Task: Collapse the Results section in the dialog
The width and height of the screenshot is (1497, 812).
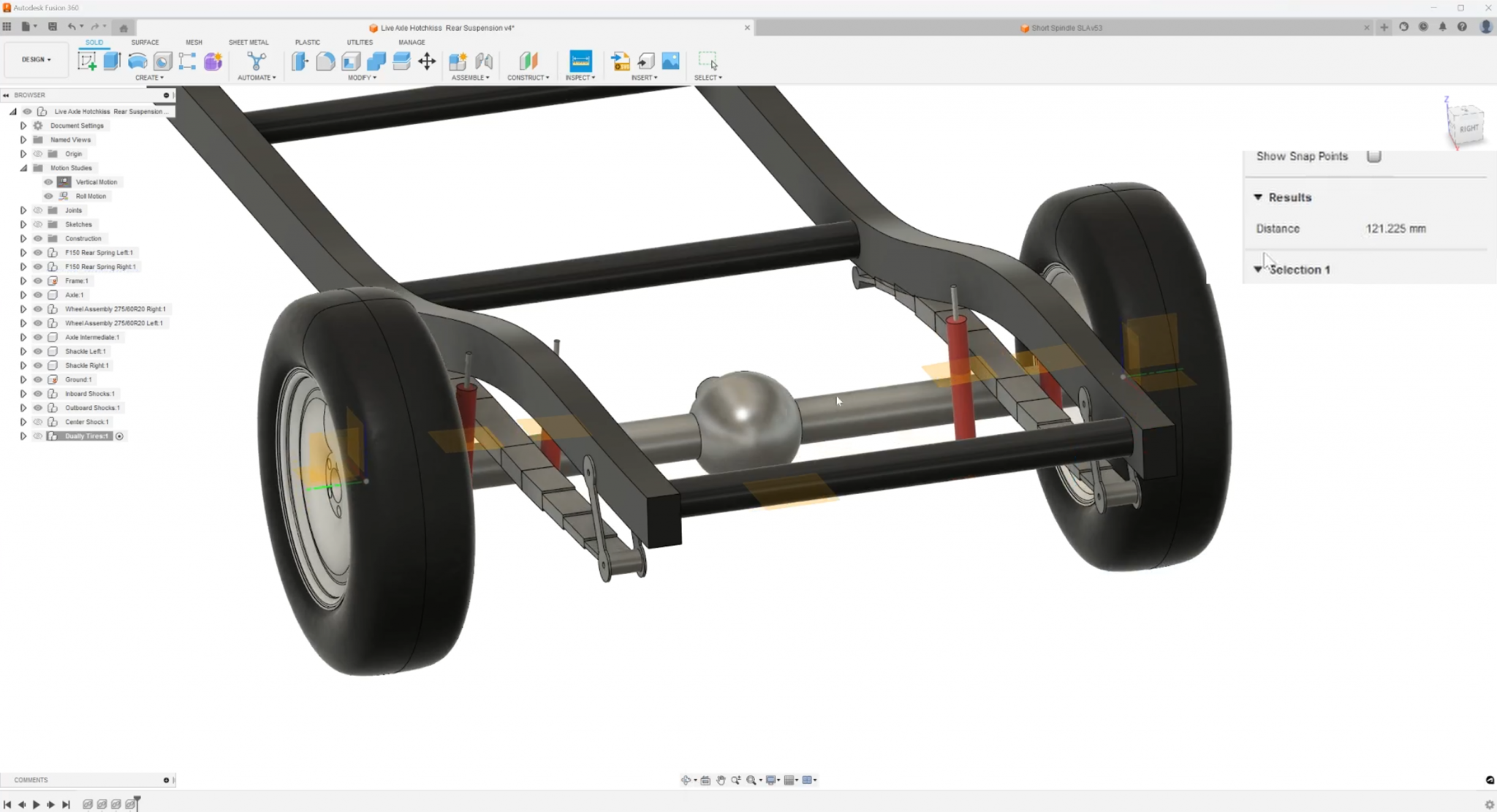Action: click(x=1257, y=197)
